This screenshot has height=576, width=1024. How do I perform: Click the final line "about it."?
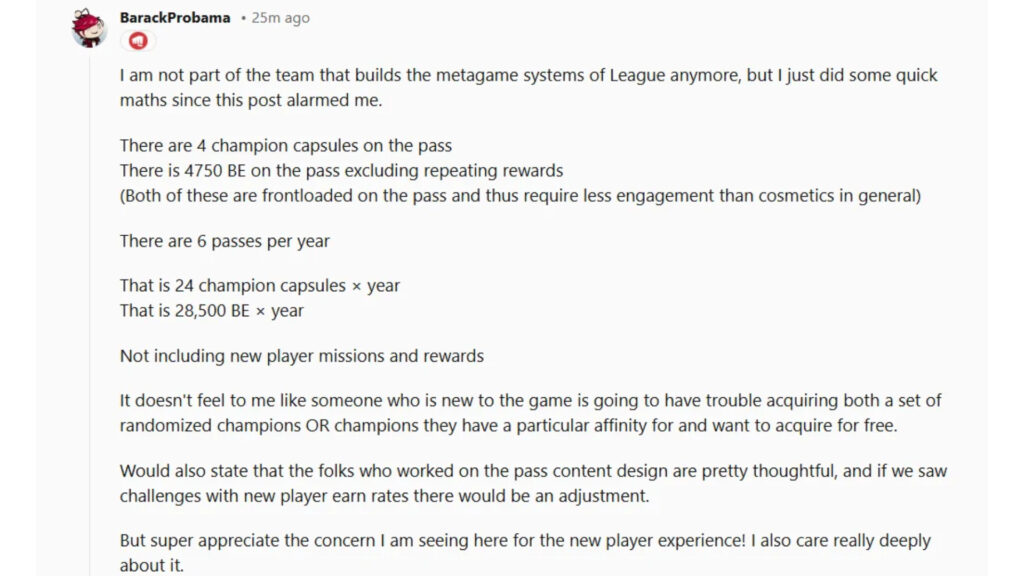(x=152, y=565)
